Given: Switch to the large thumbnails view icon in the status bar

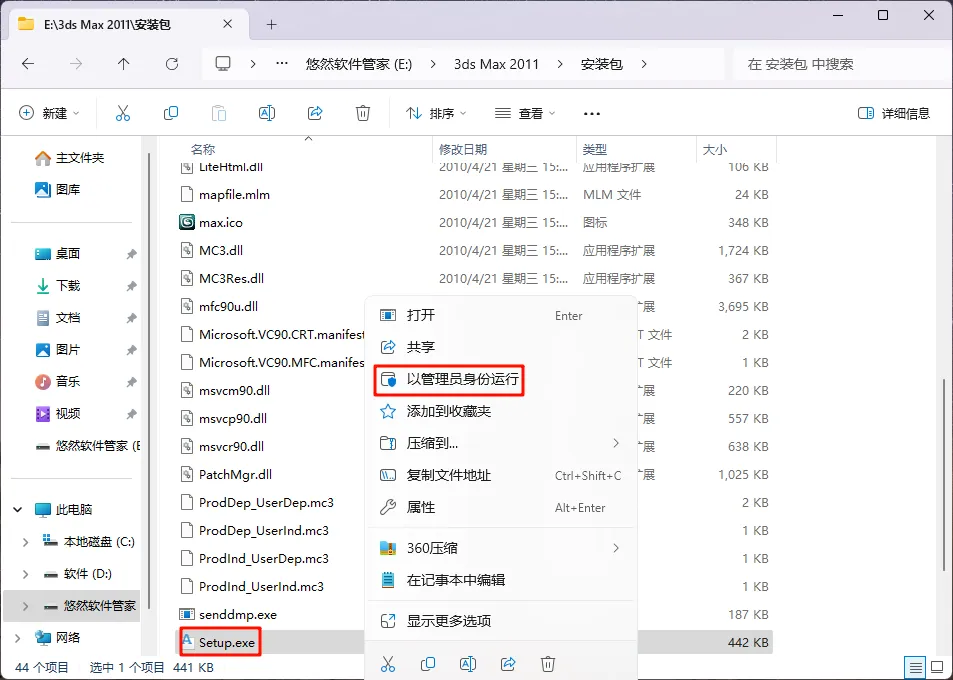Looking at the screenshot, I should (937, 667).
